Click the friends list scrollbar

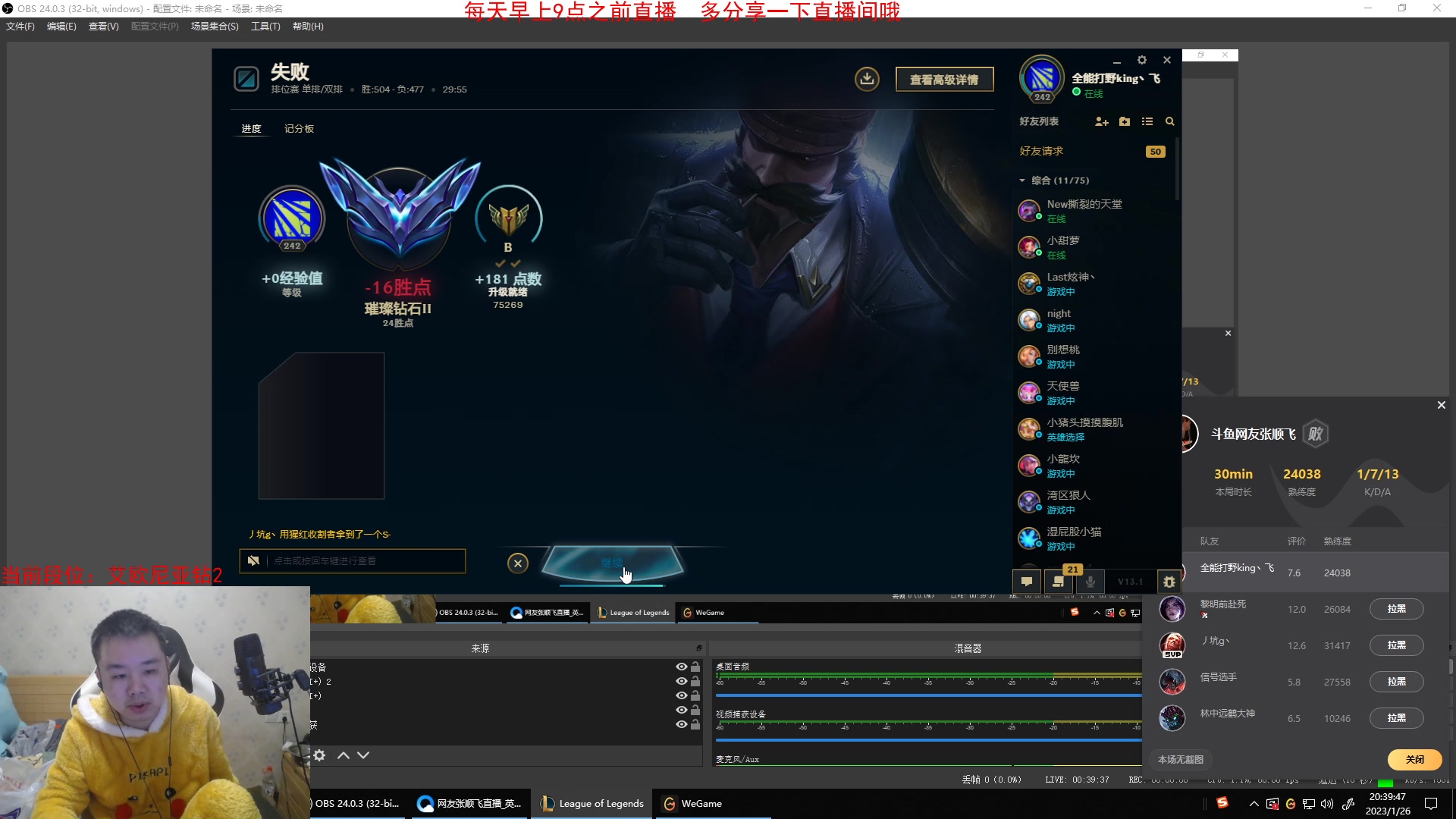click(1177, 169)
